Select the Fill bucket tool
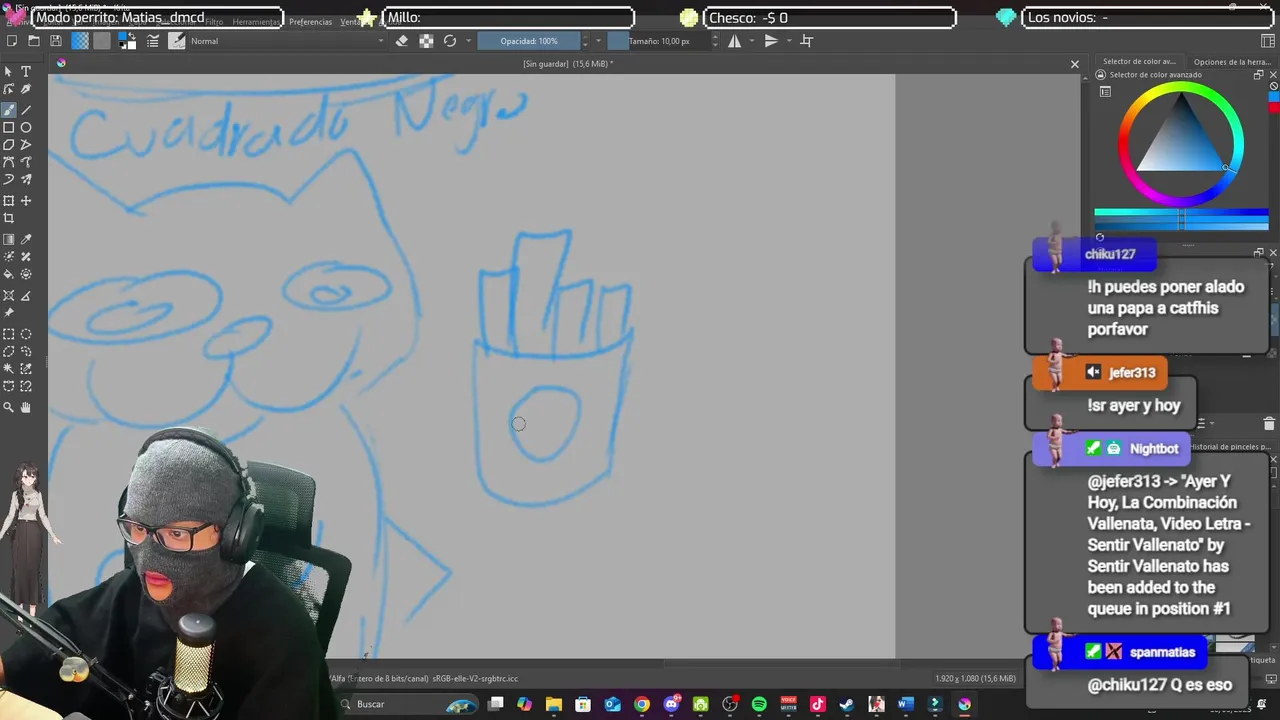The image size is (1280, 720). 9,274
